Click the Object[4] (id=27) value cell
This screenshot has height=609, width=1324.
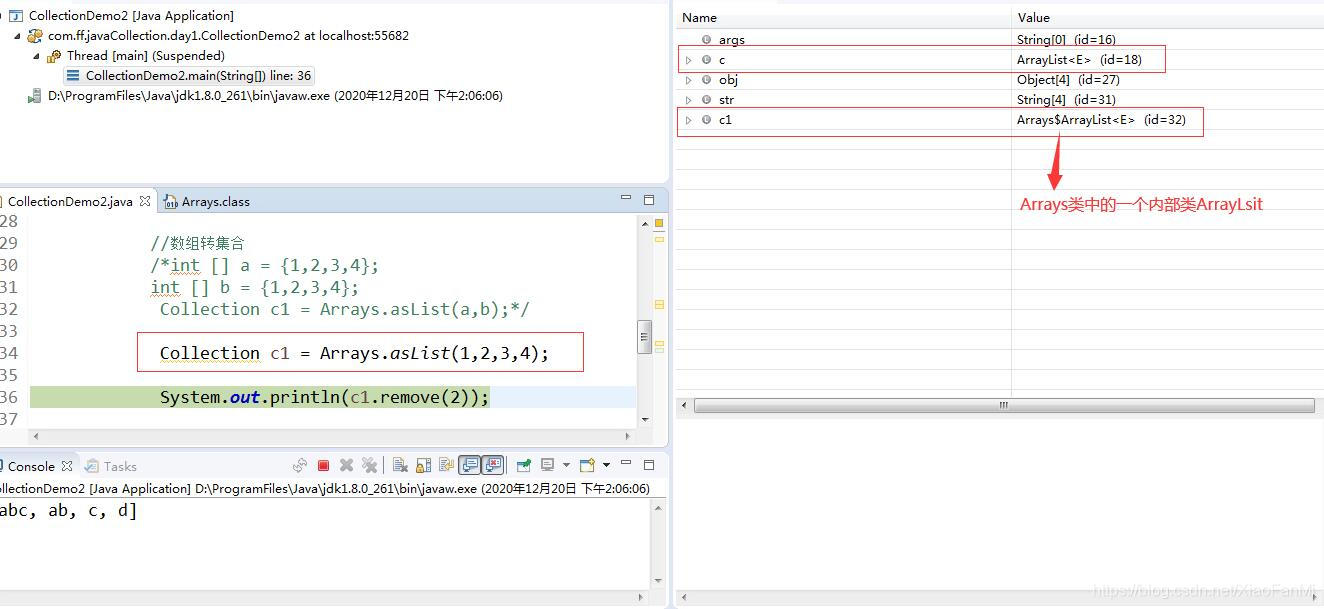1068,80
